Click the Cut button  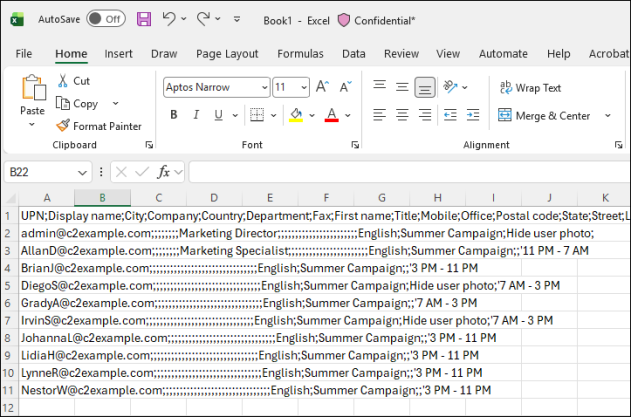point(74,81)
